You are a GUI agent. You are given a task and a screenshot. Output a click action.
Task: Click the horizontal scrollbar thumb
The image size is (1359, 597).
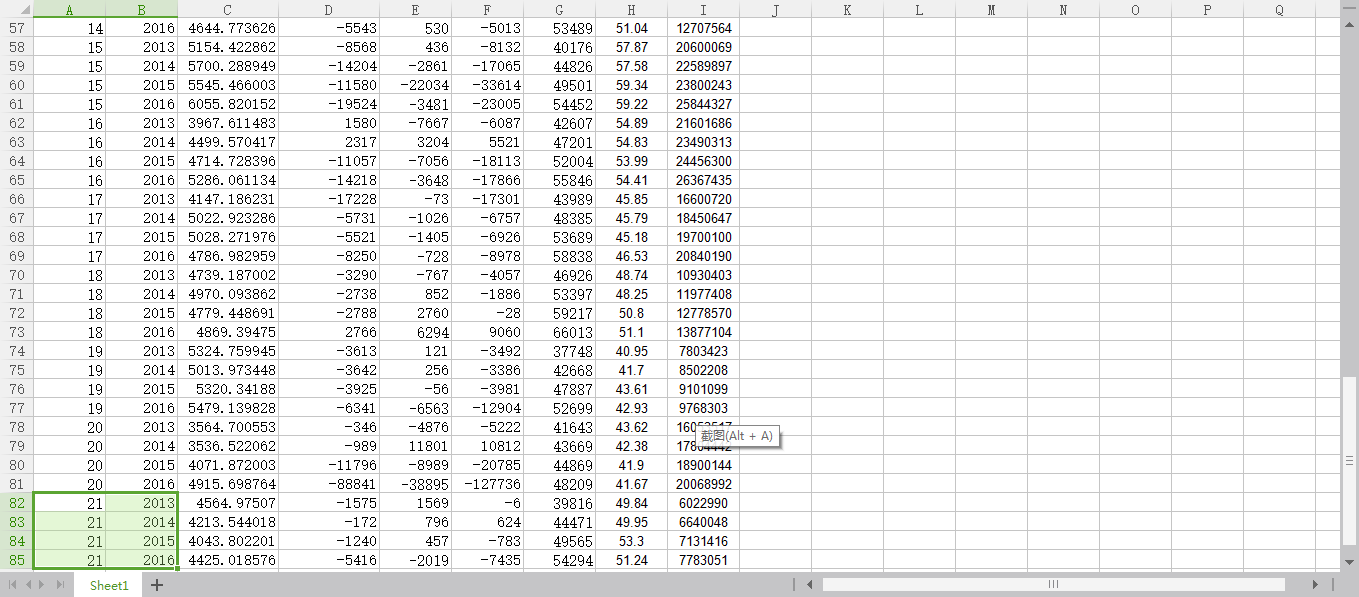[x=1053, y=584]
